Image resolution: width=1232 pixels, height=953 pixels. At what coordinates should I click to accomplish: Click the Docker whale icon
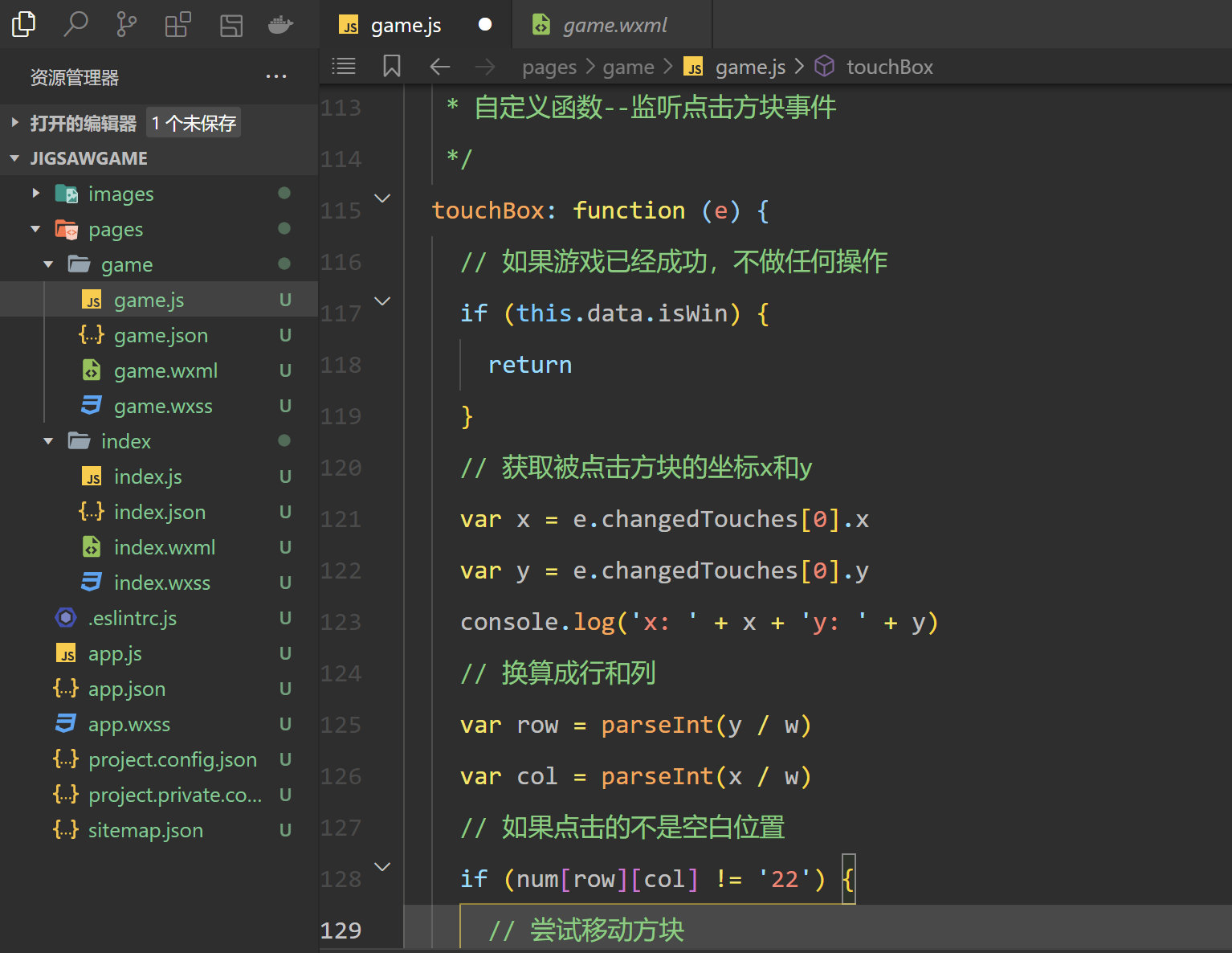click(x=280, y=24)
